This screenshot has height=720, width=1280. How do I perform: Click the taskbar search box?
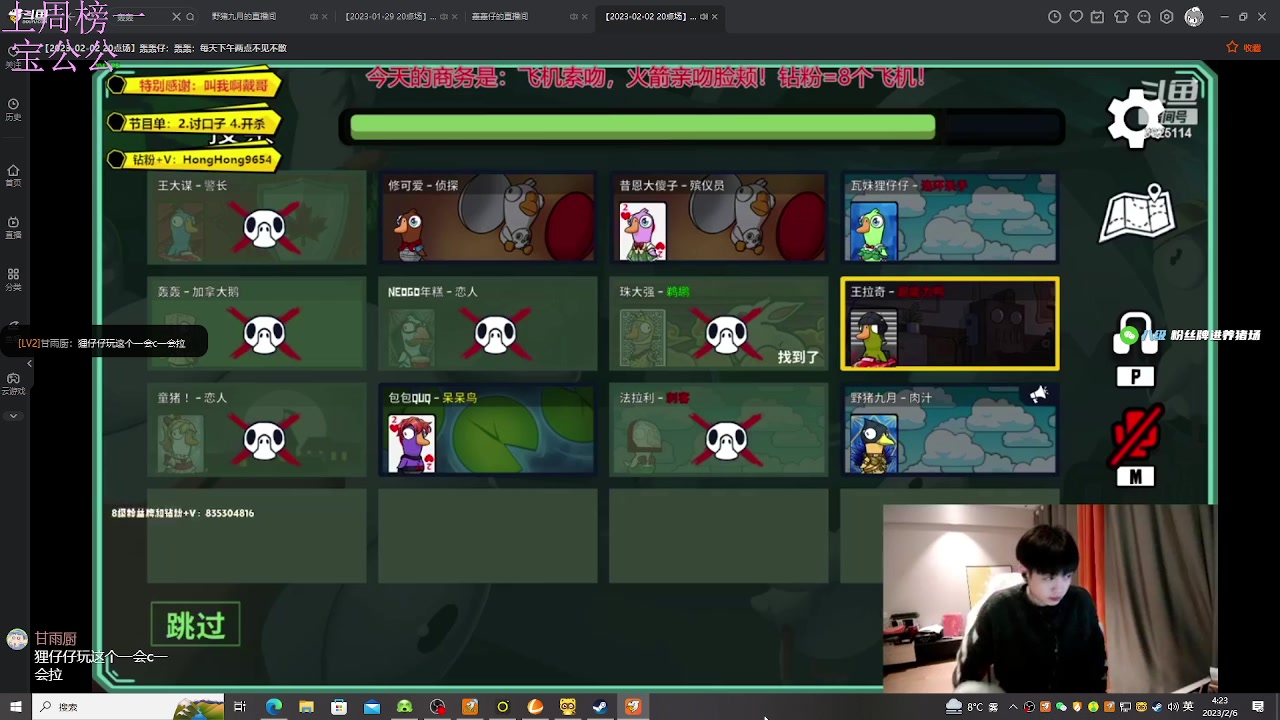[x=128, y=707]
